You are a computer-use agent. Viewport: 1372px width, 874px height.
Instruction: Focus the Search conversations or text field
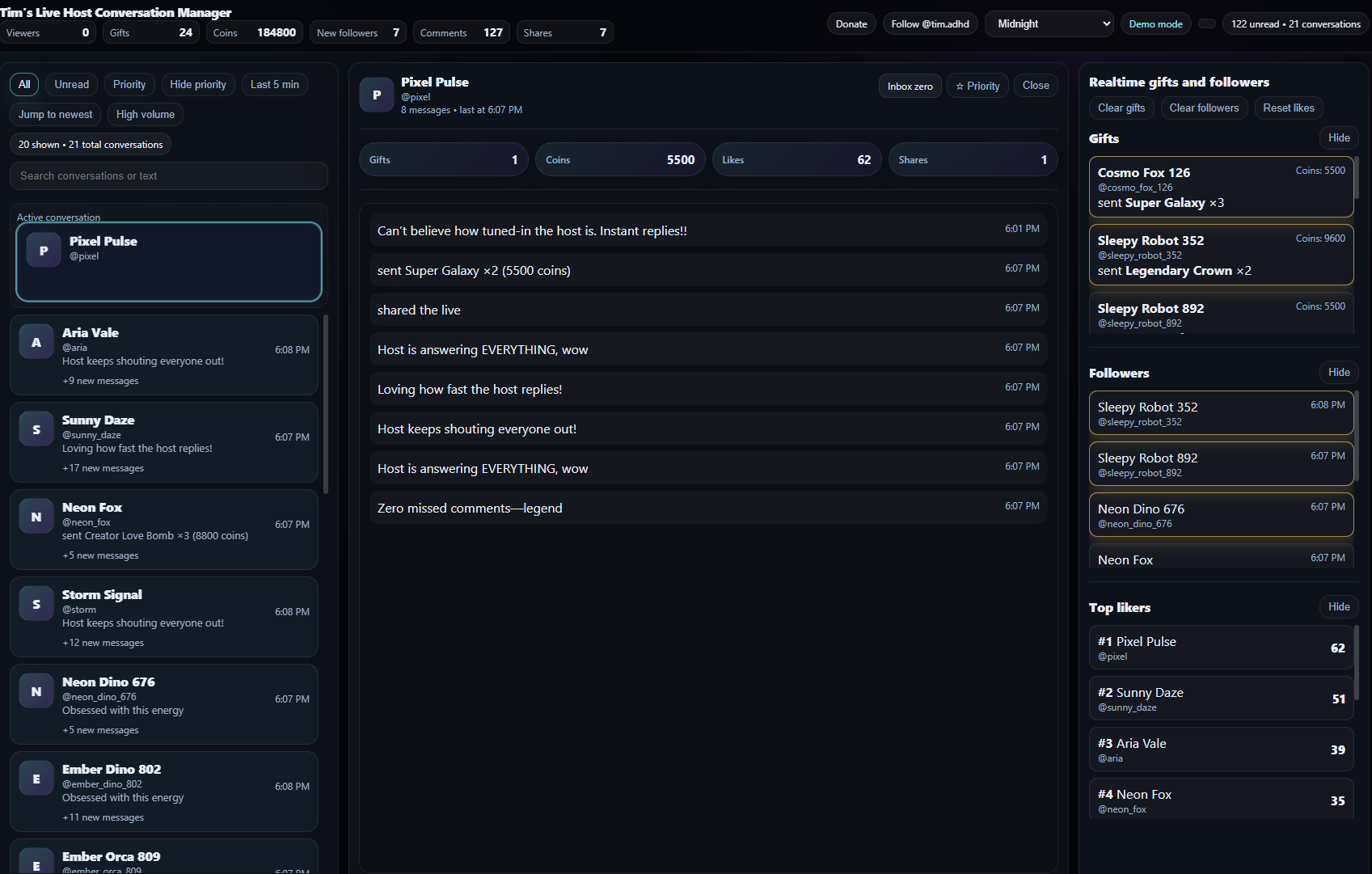coord(169,175)
